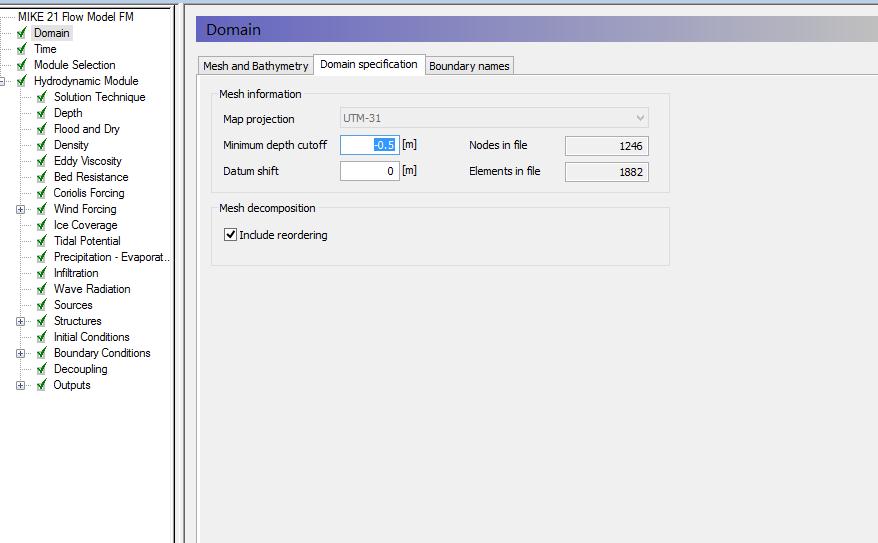878x543 pixels.
Task: Open the Boundary names tab
Action: [x=469, y=66]
